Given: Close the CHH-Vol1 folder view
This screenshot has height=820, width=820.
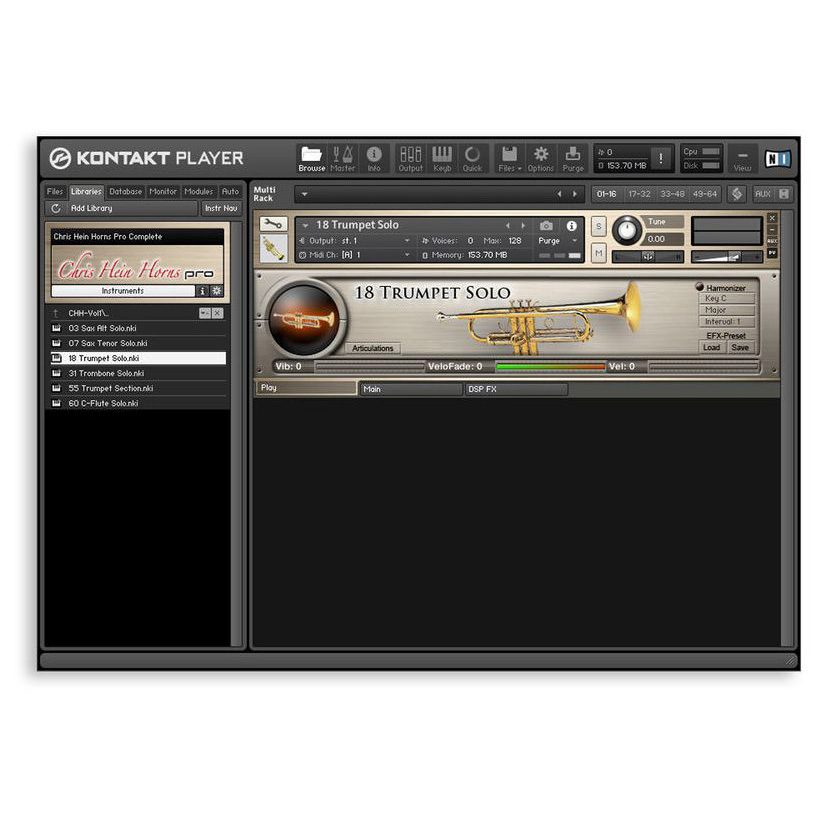Looking at the screenshot, I should point(218,313).
